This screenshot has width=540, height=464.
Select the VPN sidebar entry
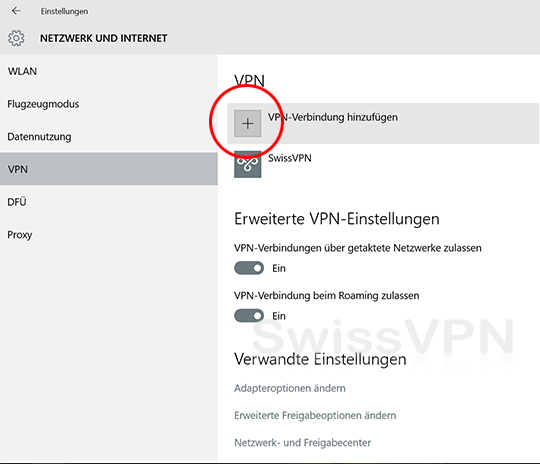[109, 169]
